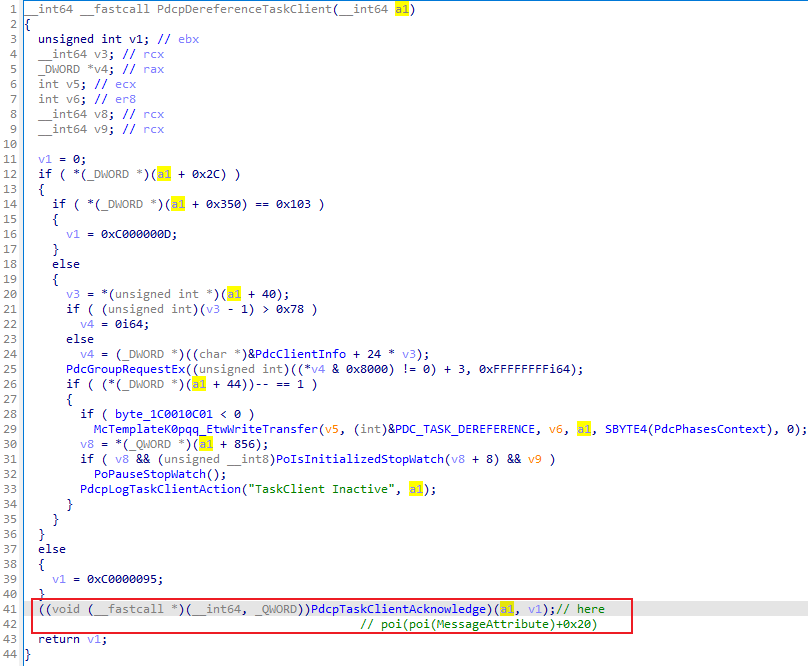Click PdcpLogTaskClientAction function call

tap(160, 489)
